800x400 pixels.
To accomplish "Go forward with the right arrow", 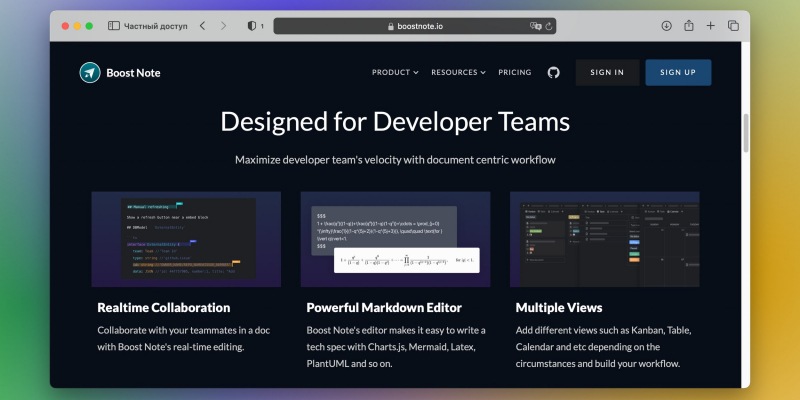I will pos(223,26).
